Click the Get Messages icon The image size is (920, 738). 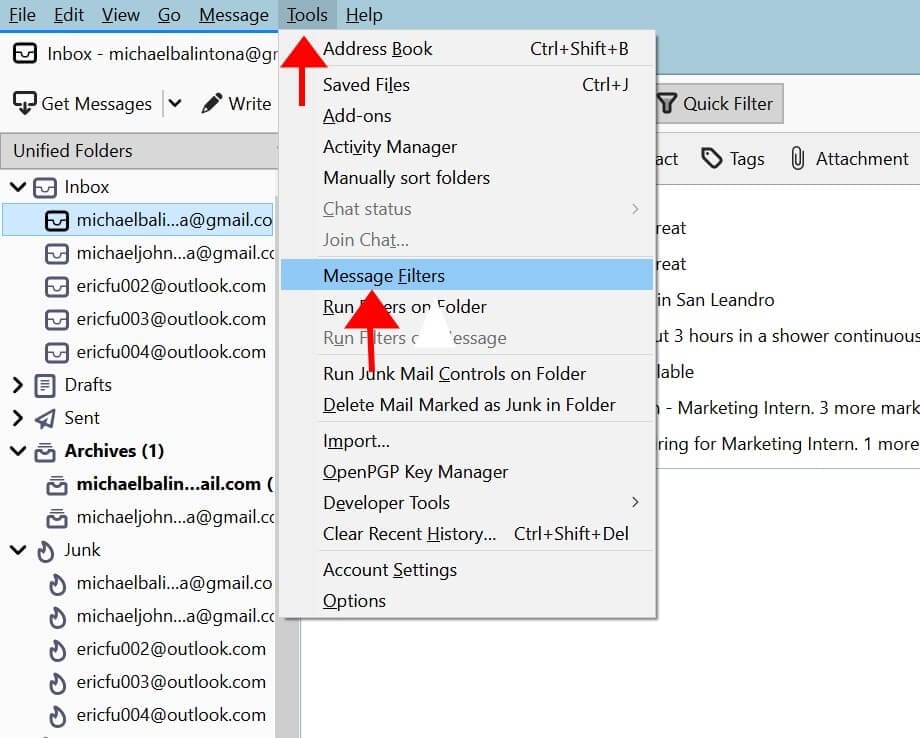click(x=23, y=102)
